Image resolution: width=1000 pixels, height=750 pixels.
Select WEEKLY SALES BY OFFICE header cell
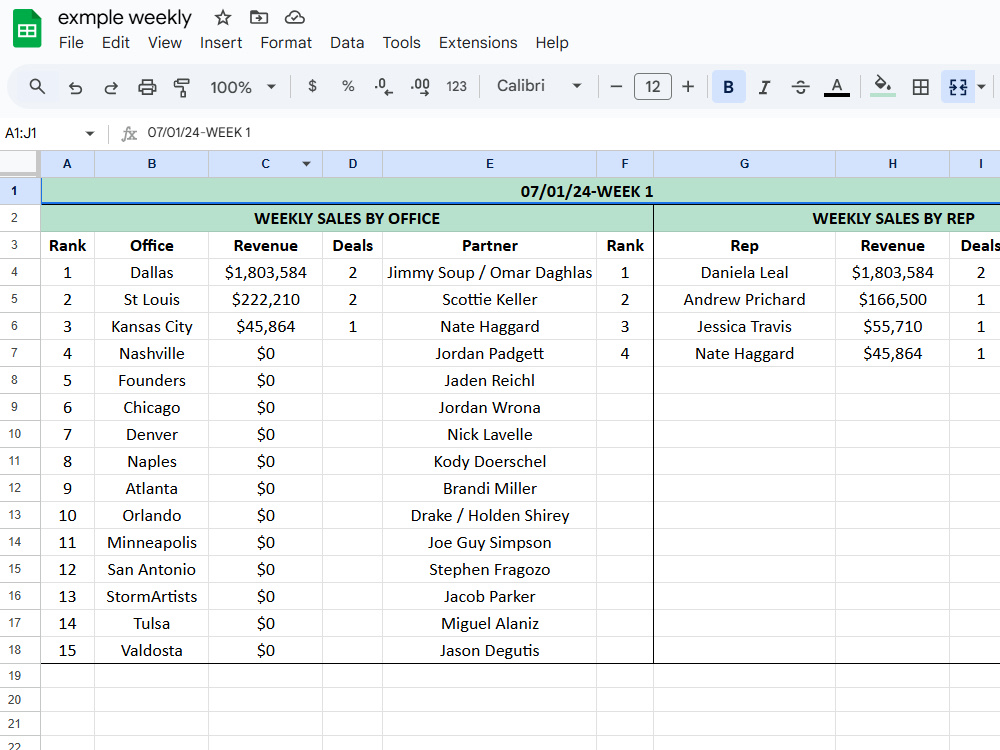coord(347,218)
